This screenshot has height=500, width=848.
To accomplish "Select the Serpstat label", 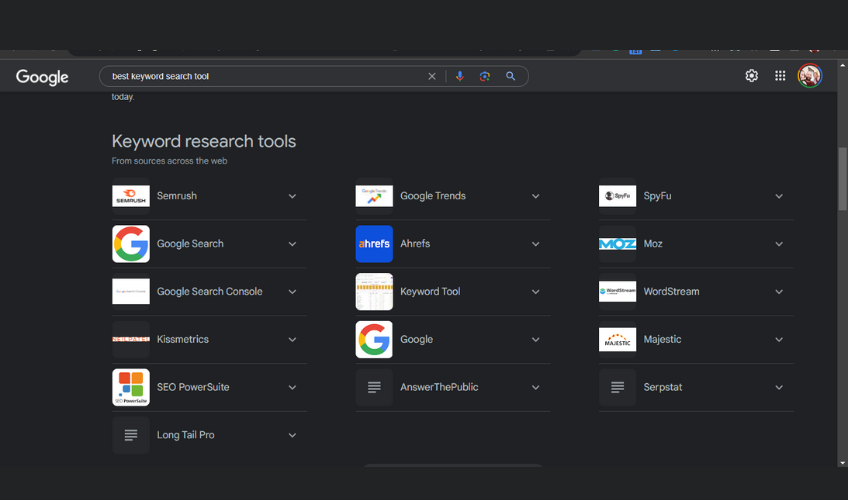I will 662,387.
